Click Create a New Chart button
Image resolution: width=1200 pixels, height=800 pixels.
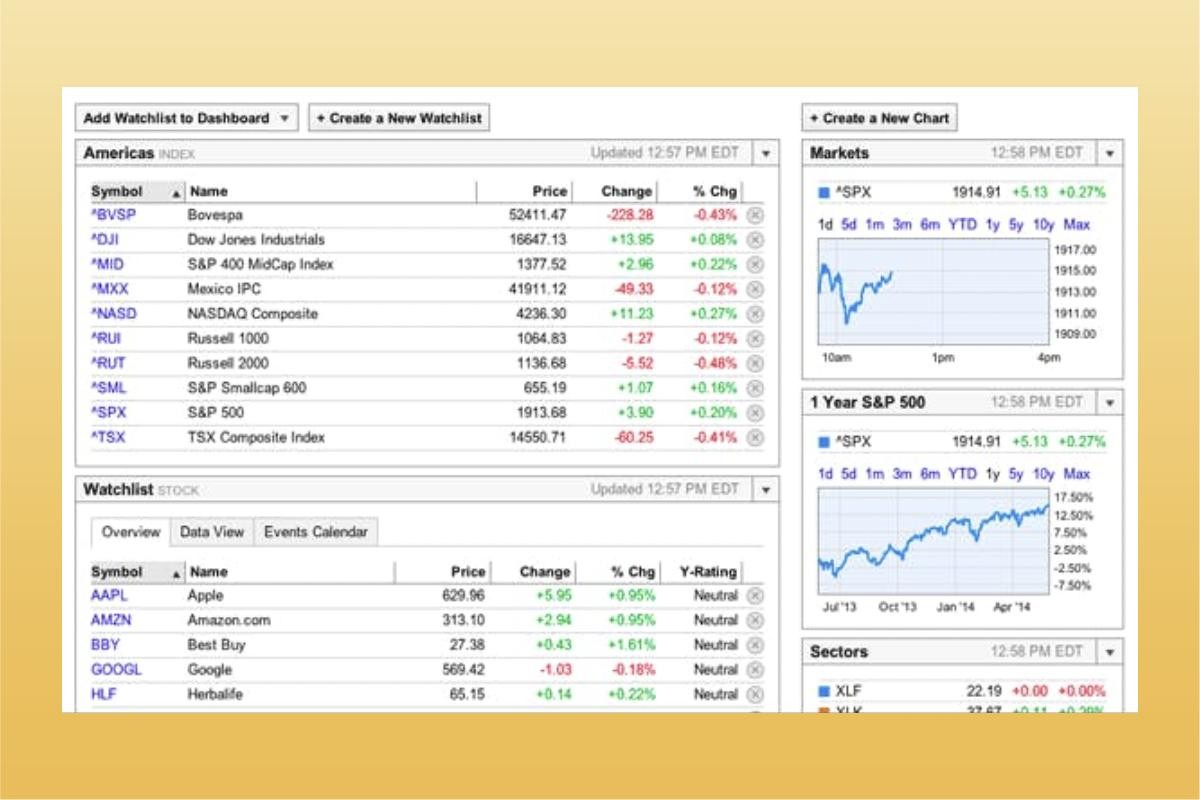[879, 118]
